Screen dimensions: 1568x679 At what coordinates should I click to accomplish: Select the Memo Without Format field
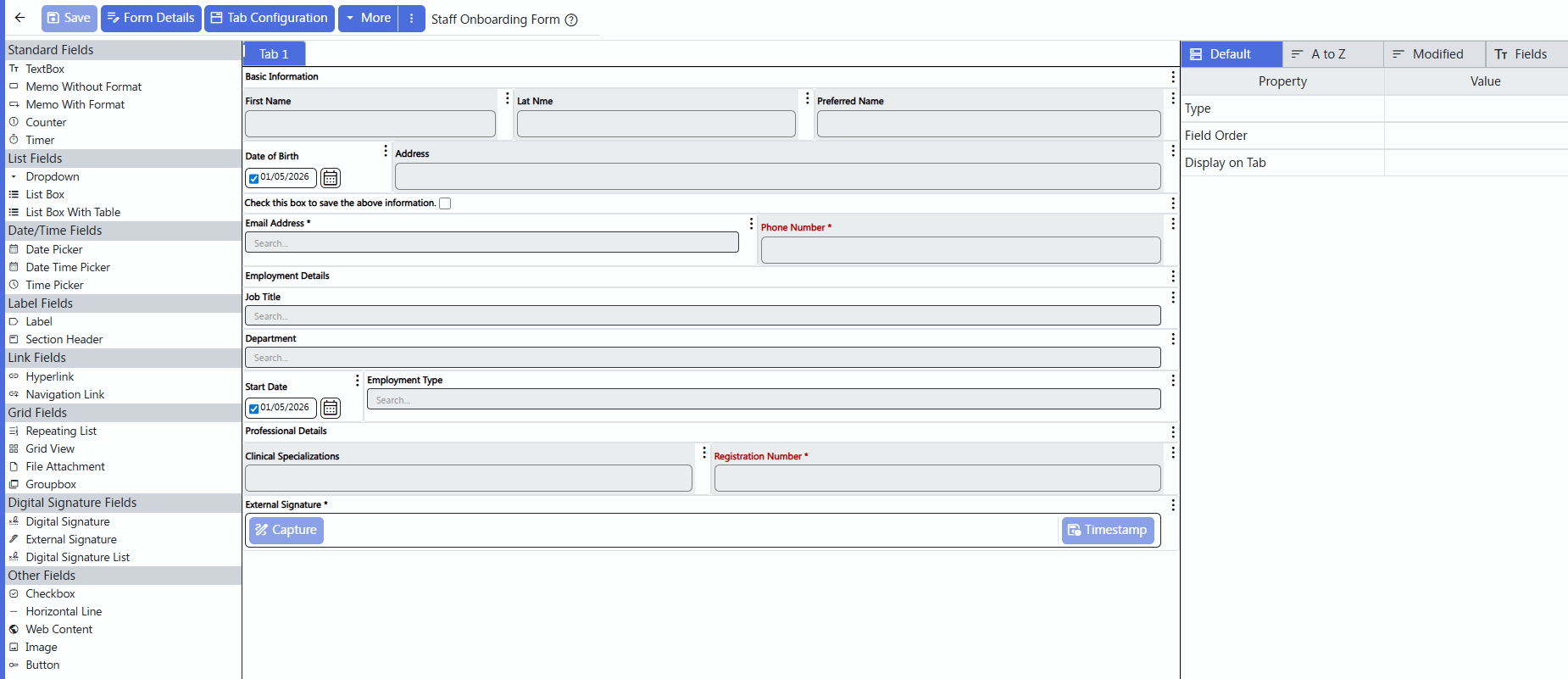click(x=83, y=86)
